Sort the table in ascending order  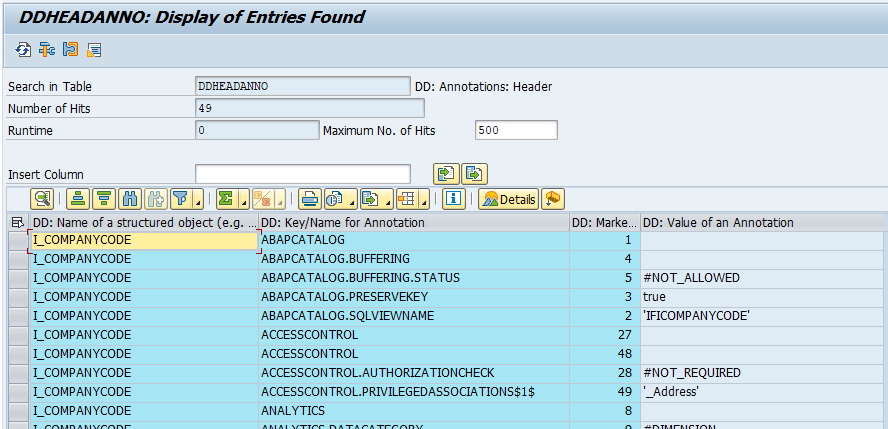[78, 199]
